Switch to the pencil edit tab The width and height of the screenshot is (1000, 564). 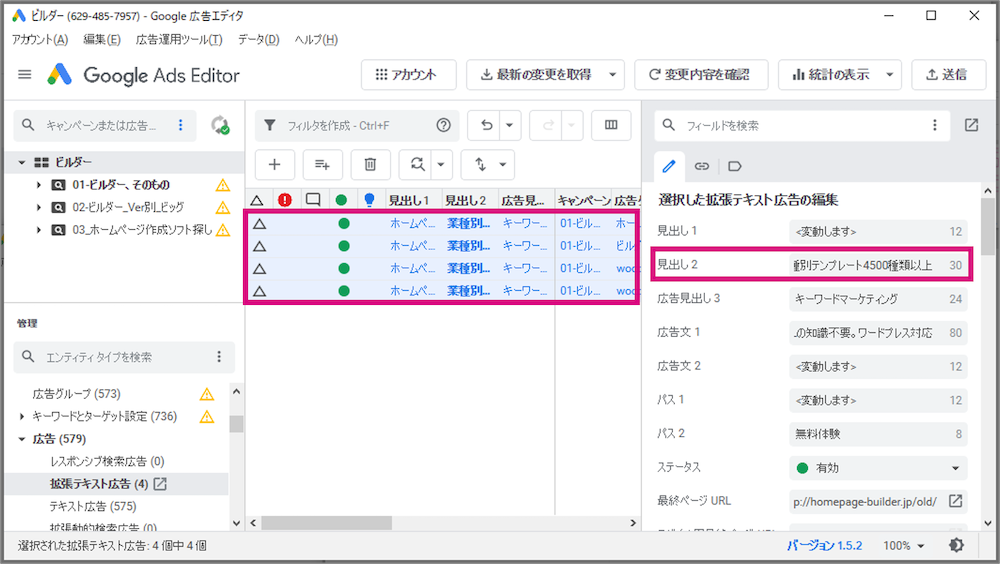tap(669, 167)
